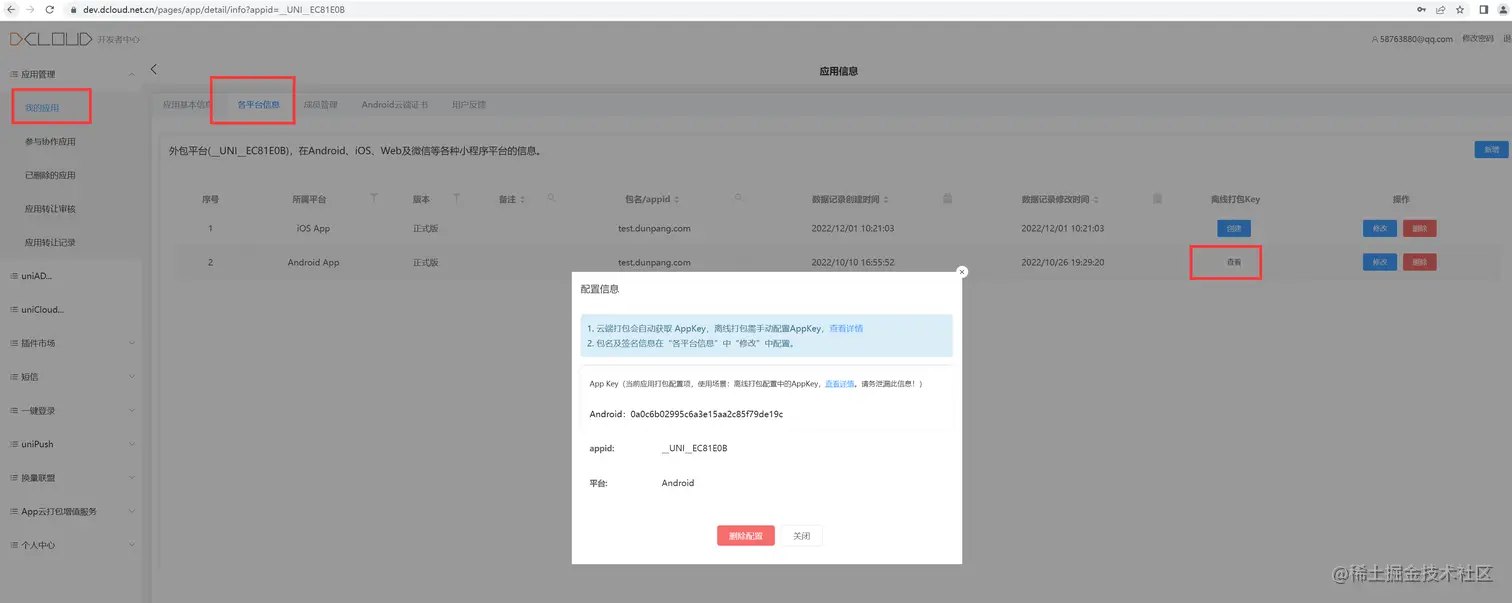Select 应用转让审核 in the sidebar
Screen dimensions: 1512x603
tap(50, 209)
